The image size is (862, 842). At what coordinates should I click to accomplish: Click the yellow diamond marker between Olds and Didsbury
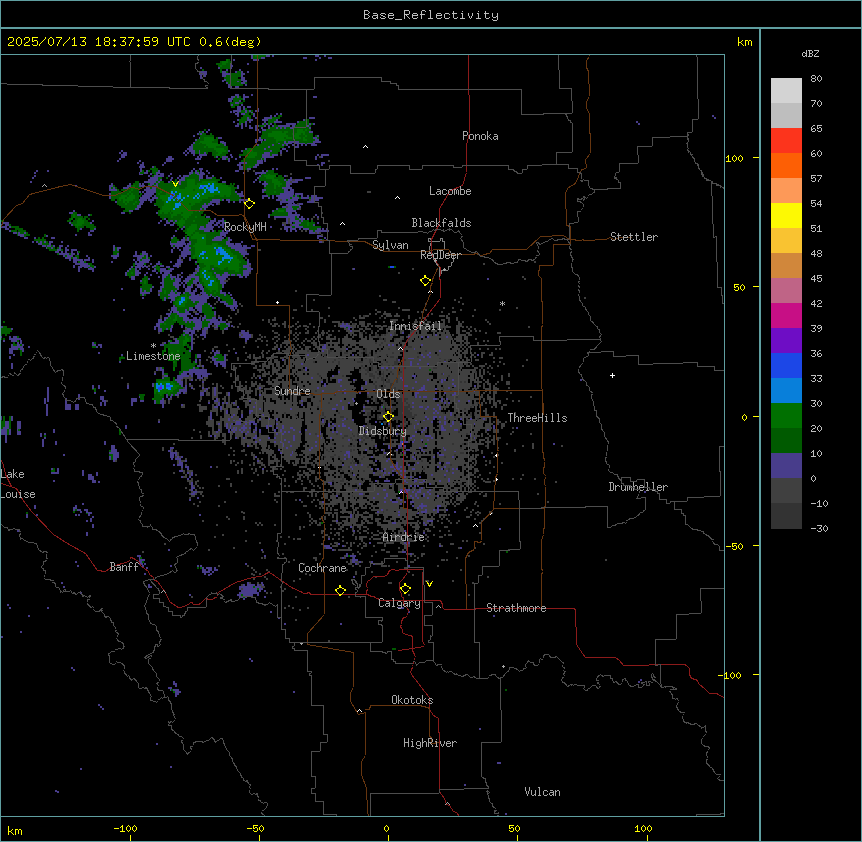(388, 417)
